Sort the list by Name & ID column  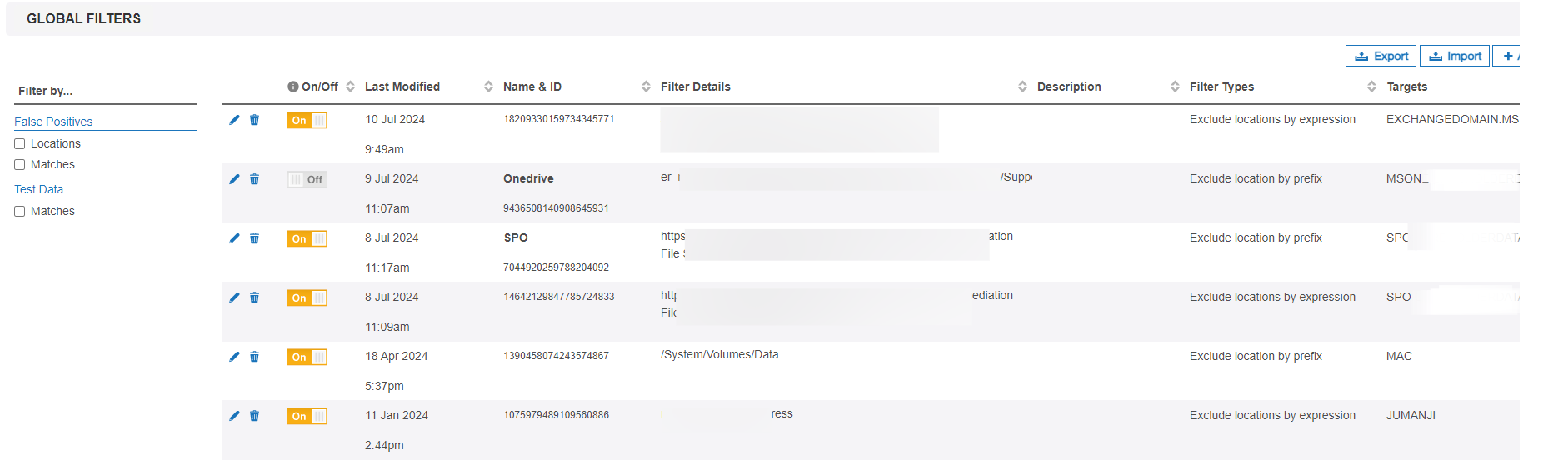tap(646, 87)
